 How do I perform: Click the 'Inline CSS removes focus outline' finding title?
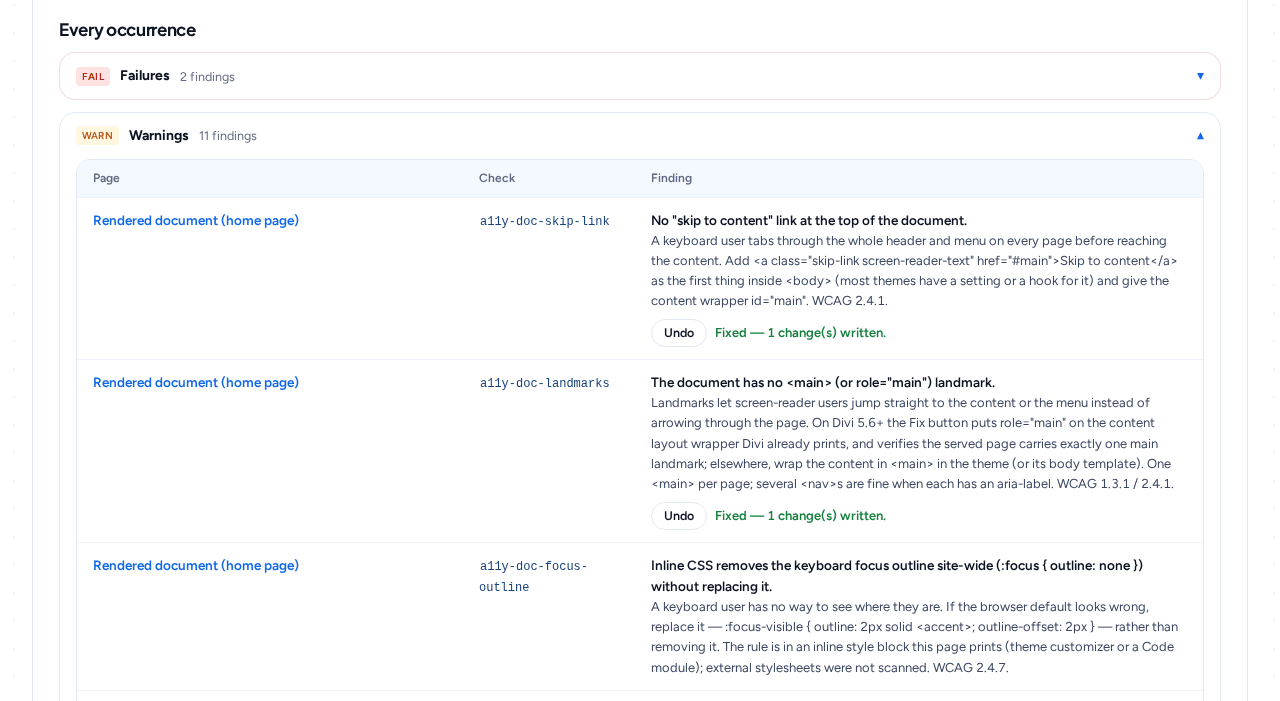tap(897, 576)
